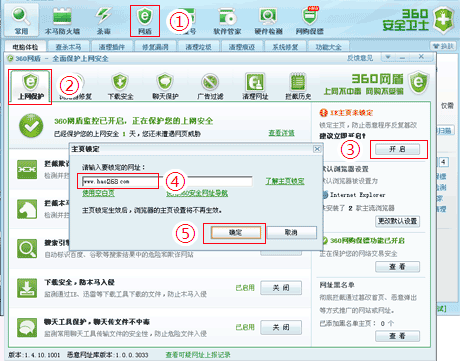The image size is (460, 361).
Task: Open the 查看可疑网址上报记录 link
Action: point(198,355)
